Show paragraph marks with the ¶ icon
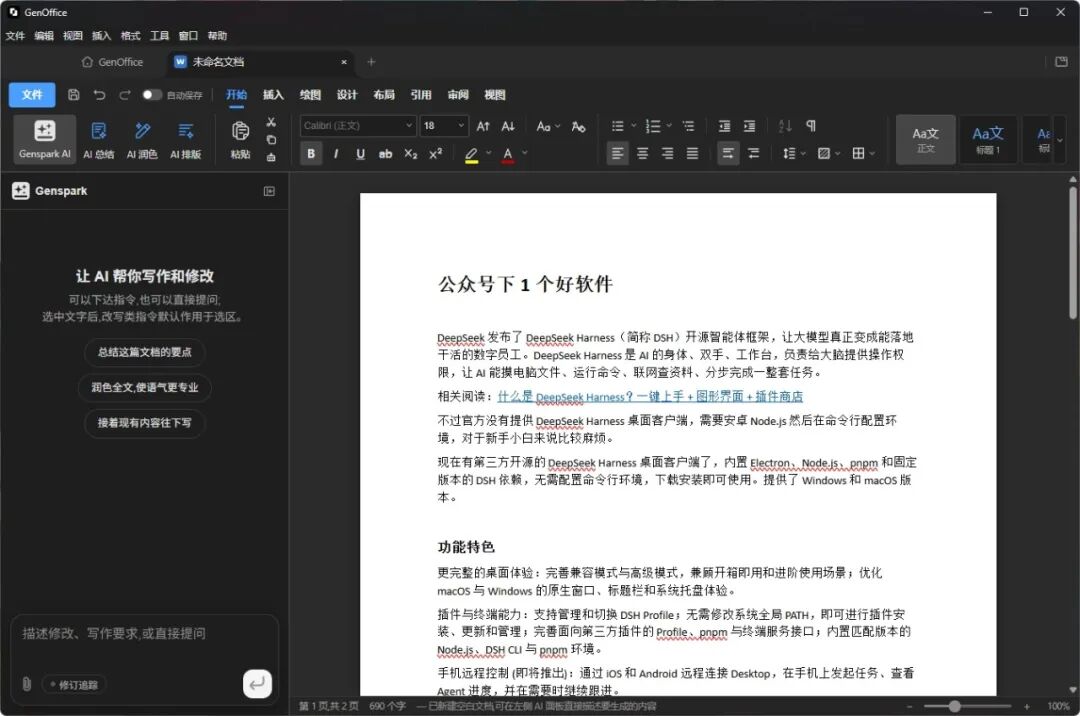This screenshot has width=1080, height=716. pos(811,126)
